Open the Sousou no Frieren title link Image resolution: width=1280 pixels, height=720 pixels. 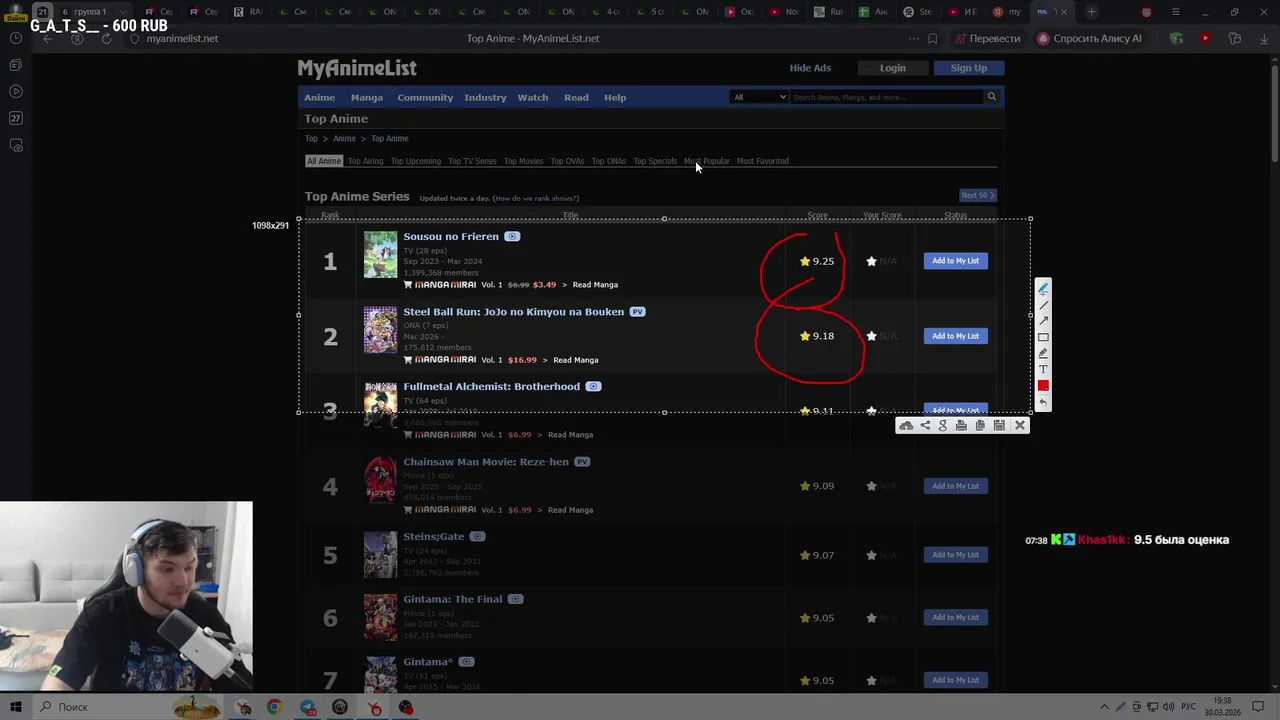tap(451, 237)
